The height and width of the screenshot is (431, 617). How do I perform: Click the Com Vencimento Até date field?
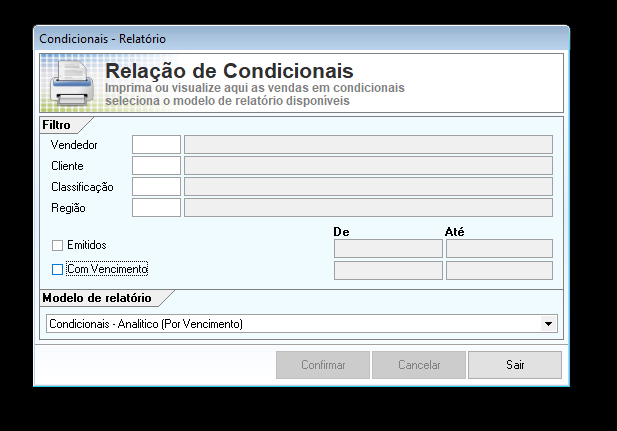[x=499, y=270]
